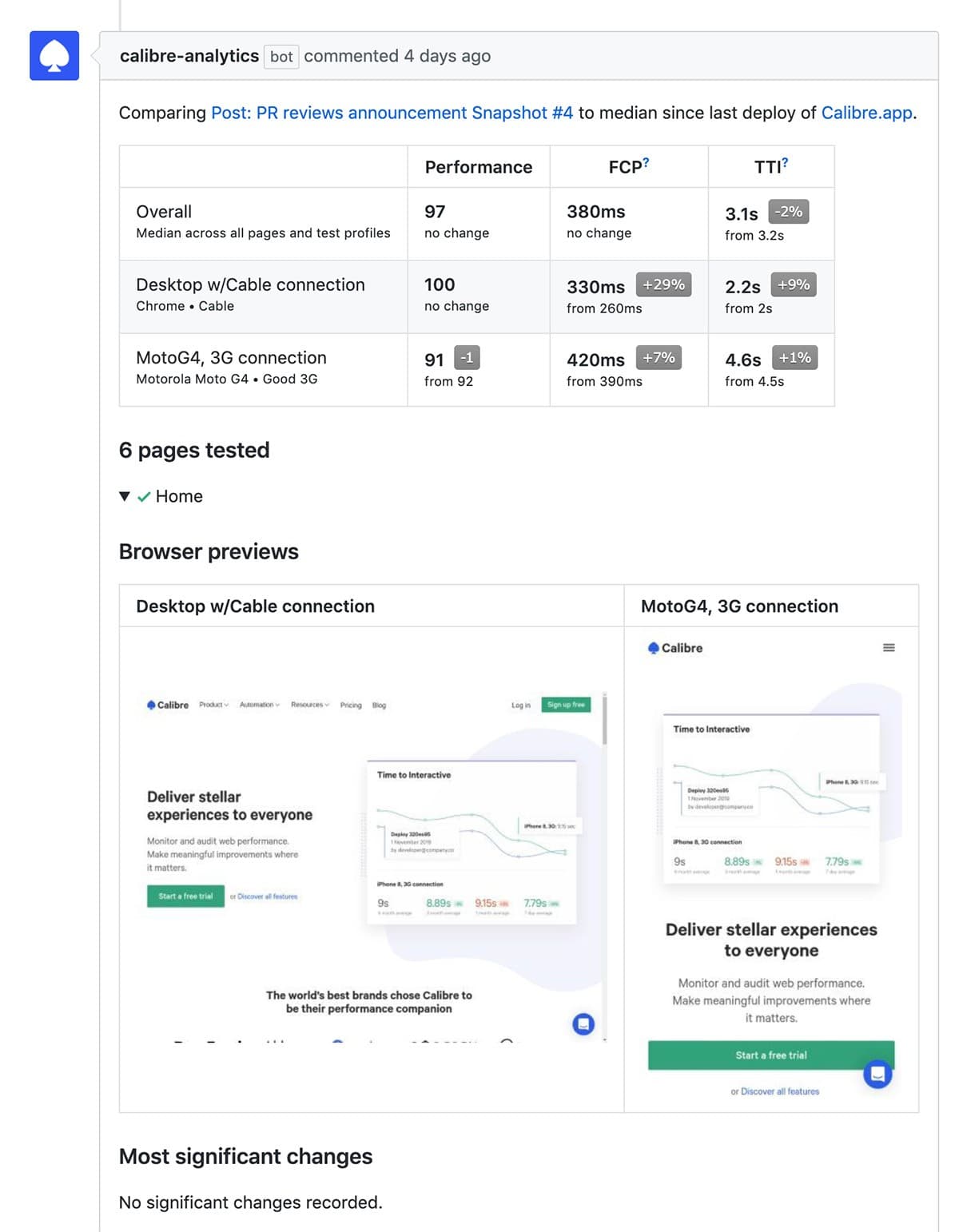Open the Calibre.app link
Image resolution: width=959 pixels, height=1232 pixels.
coord(865,113)
